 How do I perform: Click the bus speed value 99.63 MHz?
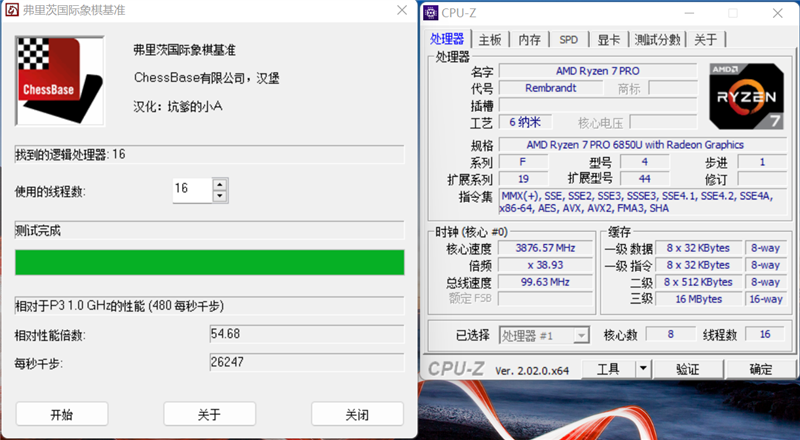click(x=545, y=282)
